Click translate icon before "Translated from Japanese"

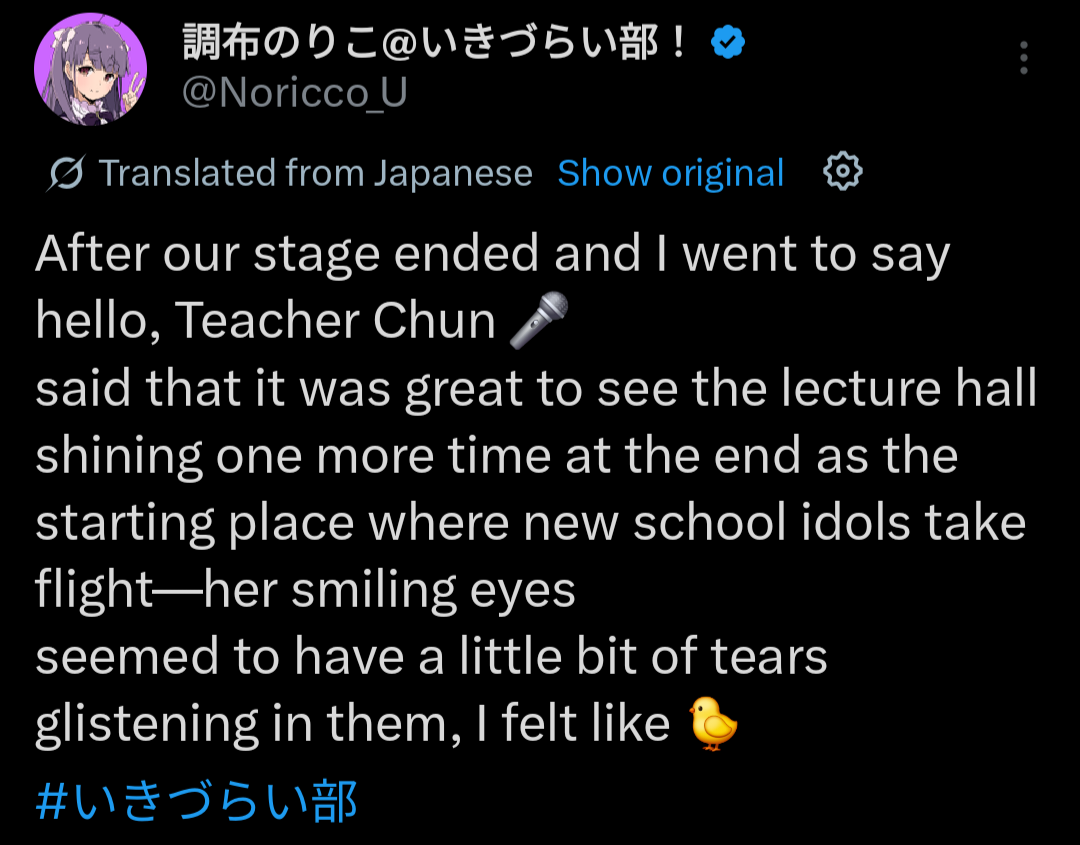[67, 174]
